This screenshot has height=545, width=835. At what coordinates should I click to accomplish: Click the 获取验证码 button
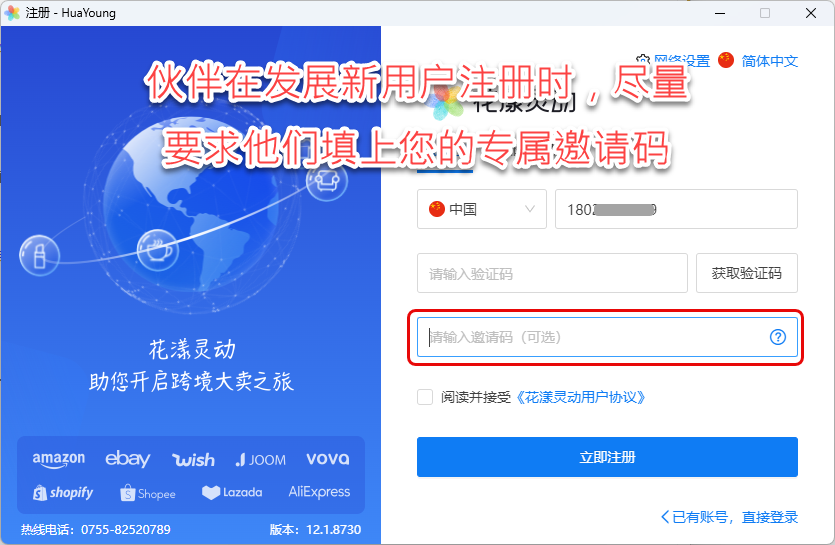pyautogui.click(x=747, y=273)
